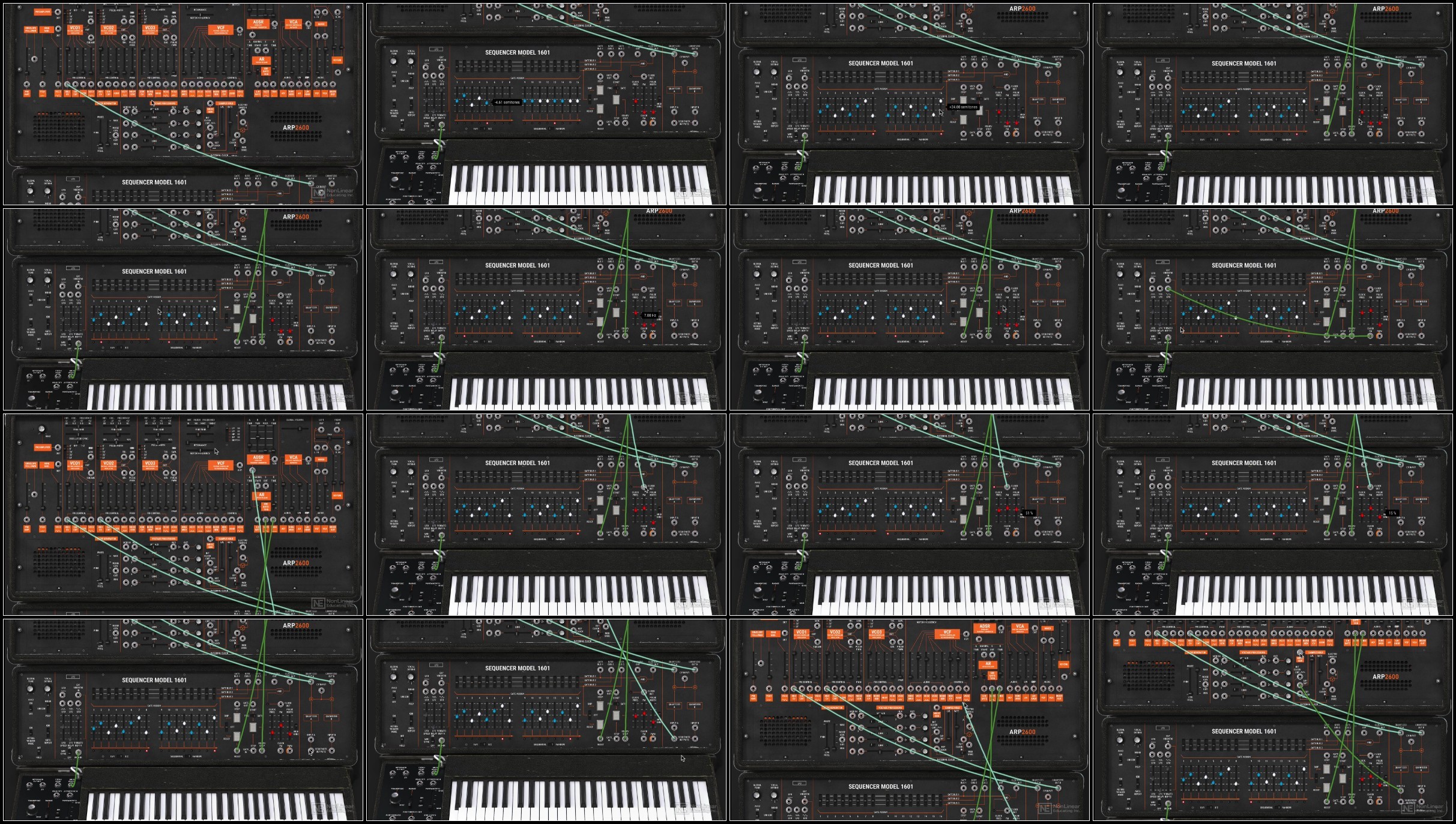The height and width of the screenshot is (824, 1456).
Task: Select Sequencer Model 1601 title in 7.00 Hz frame
Action: [x=518, y=265]
